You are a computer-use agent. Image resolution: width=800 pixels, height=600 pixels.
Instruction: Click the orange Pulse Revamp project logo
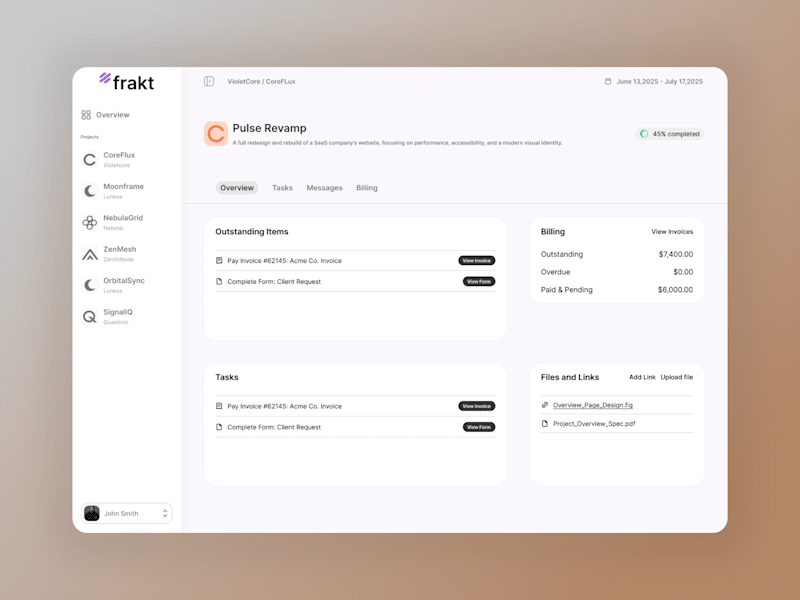pyautogui.click(x=216, y=134)
